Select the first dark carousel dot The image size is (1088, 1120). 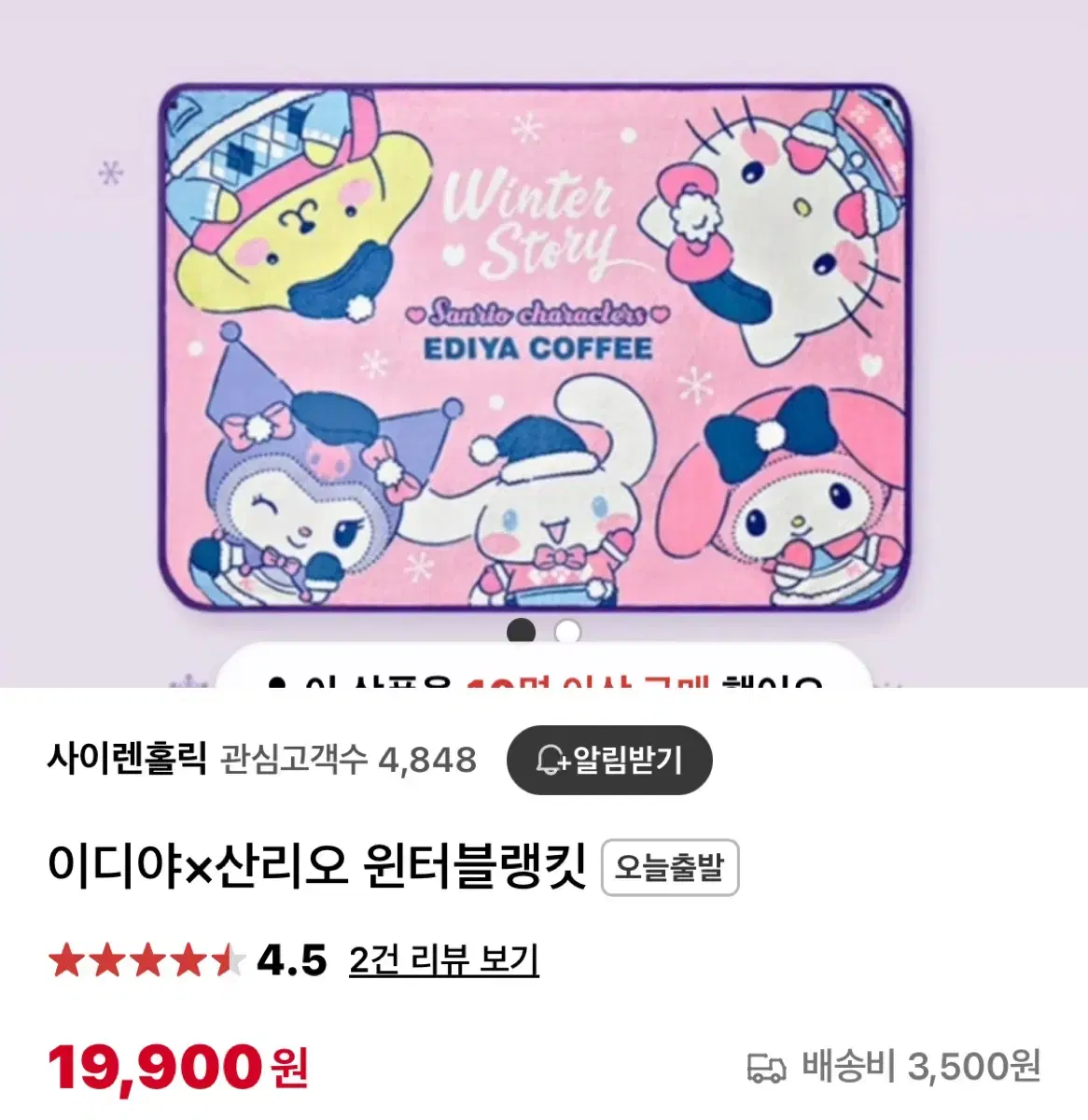pos(521,632)
